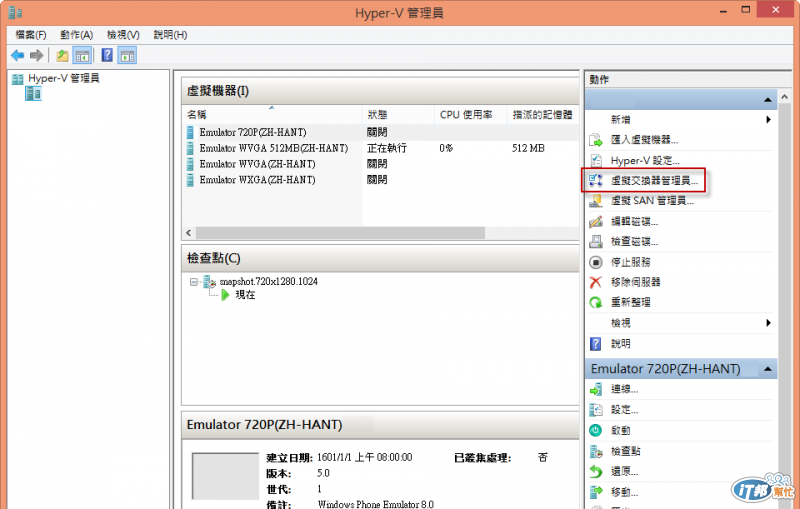The width and height of the screenshot is (800, 509).
Task: Click 重新整理 action text
Action: coord(631,302)
